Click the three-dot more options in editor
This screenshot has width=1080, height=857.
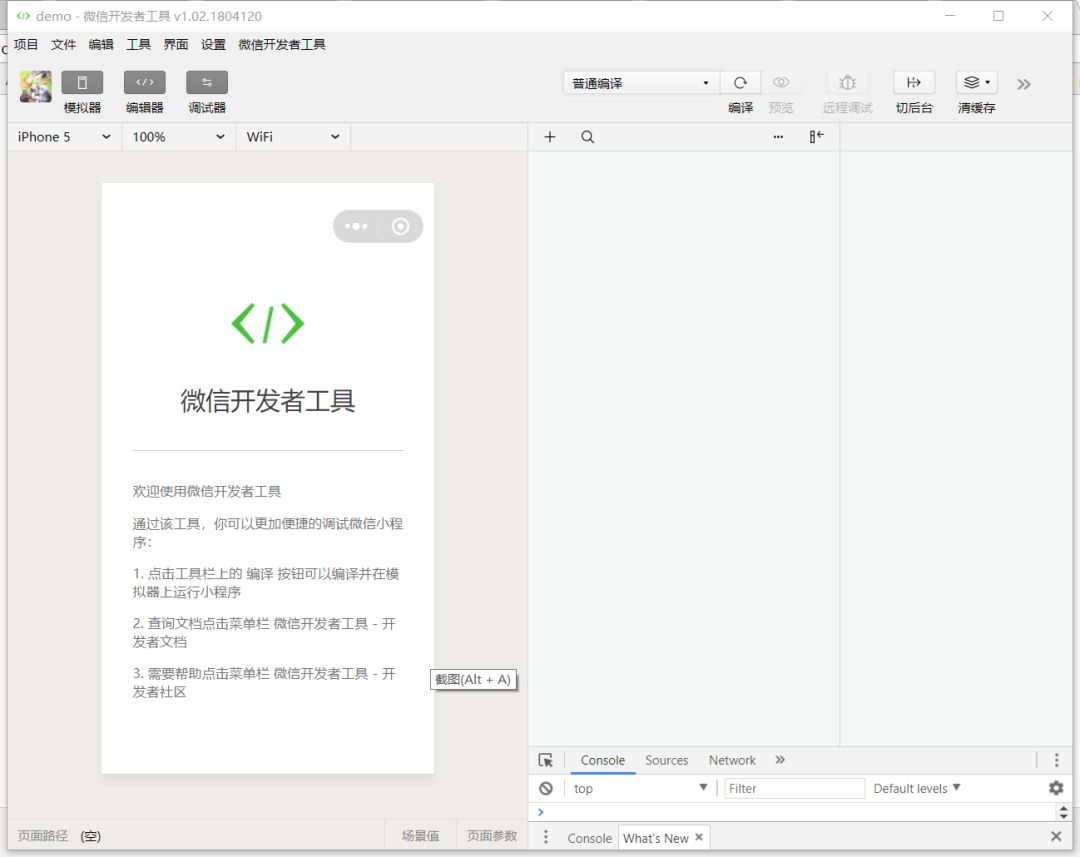[778, 137]
